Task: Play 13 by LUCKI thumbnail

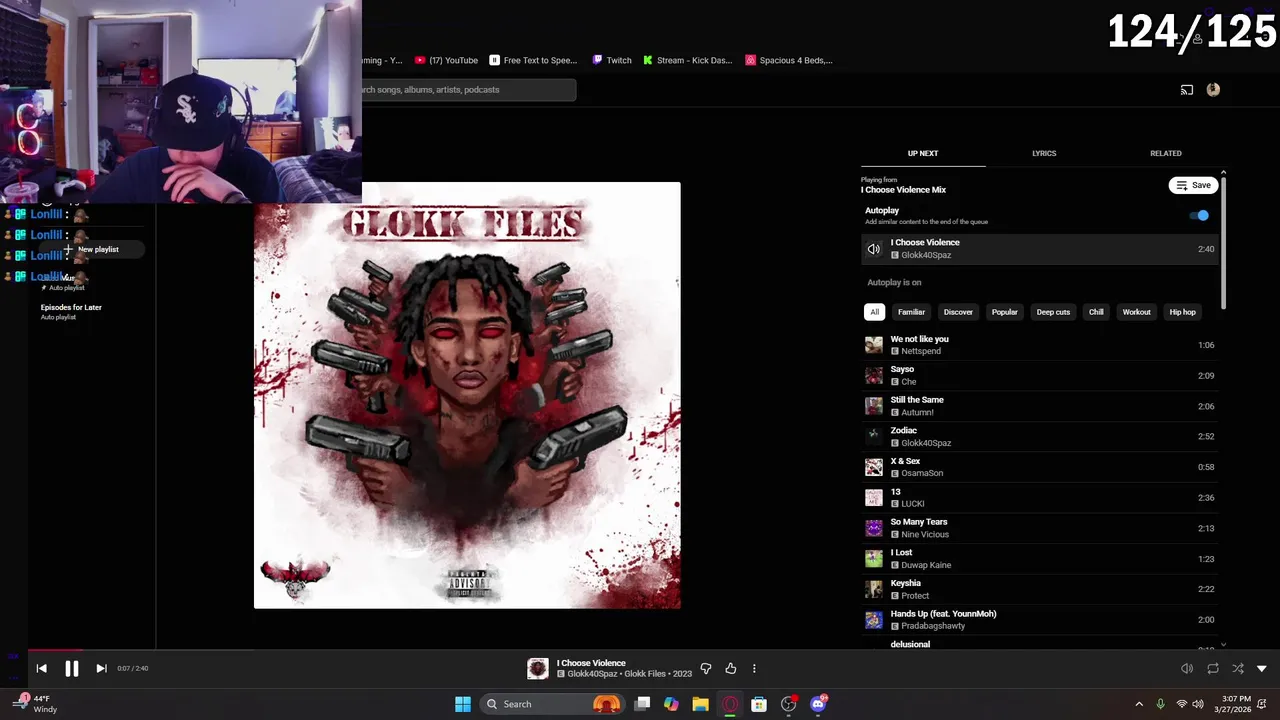Action: point(874,498)
